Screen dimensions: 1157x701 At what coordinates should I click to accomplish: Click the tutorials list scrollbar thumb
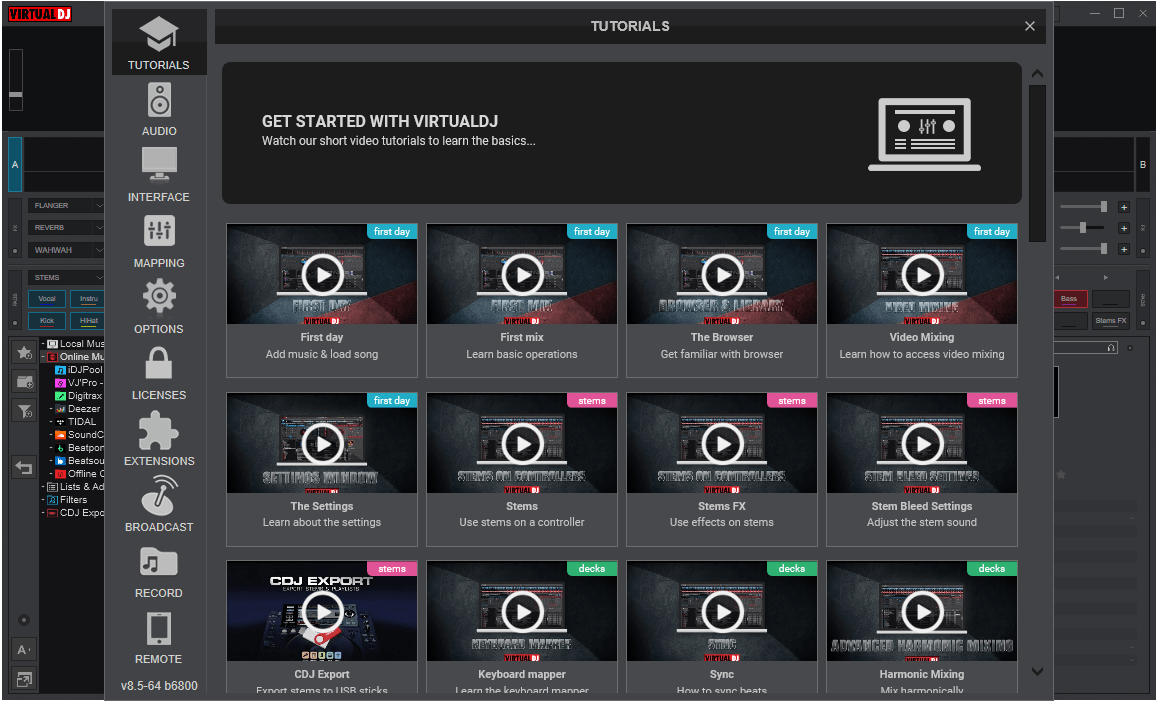[x=1037, y=163]
